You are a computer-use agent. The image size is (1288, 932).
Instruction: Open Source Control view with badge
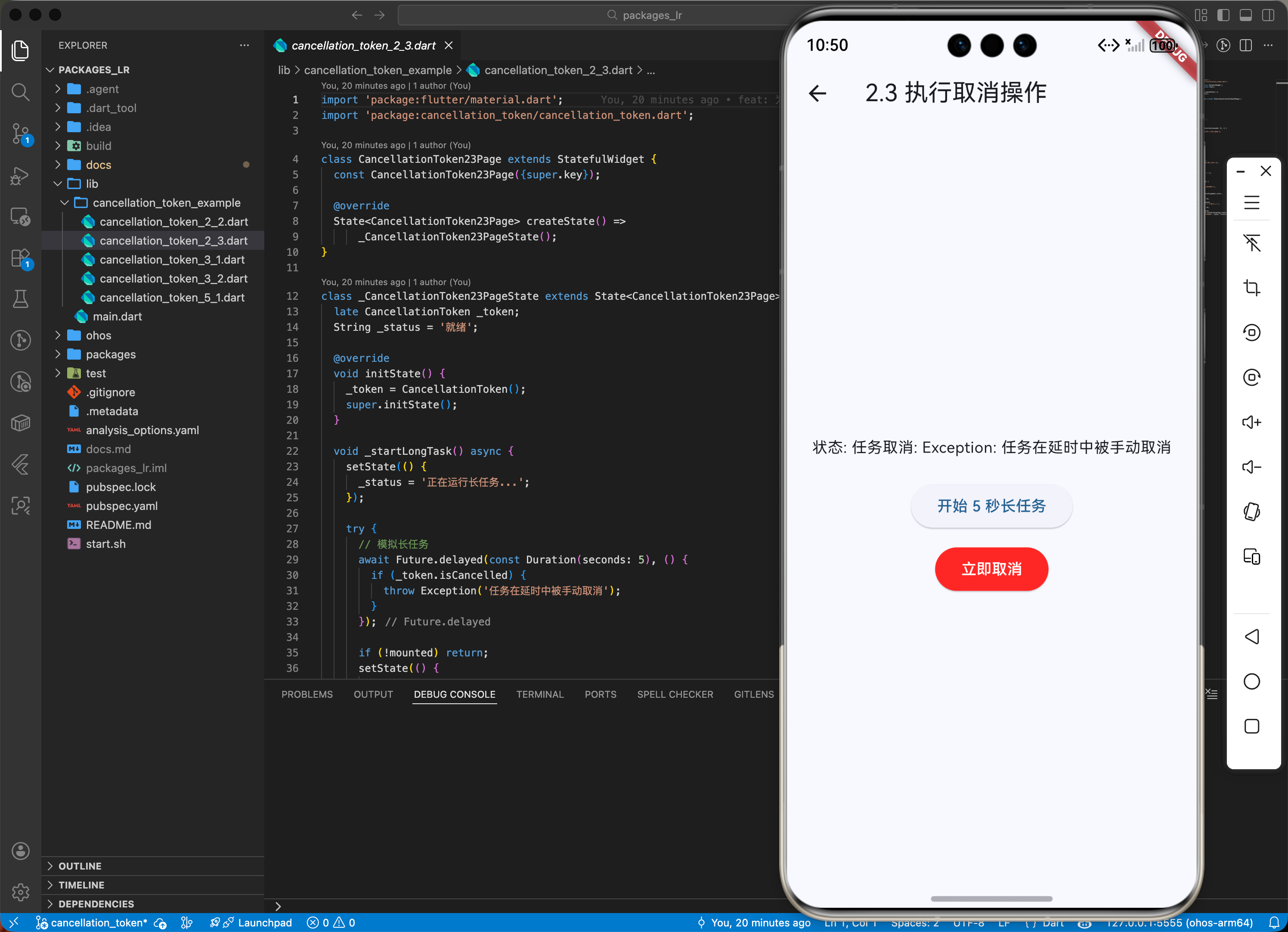(20, 134)
